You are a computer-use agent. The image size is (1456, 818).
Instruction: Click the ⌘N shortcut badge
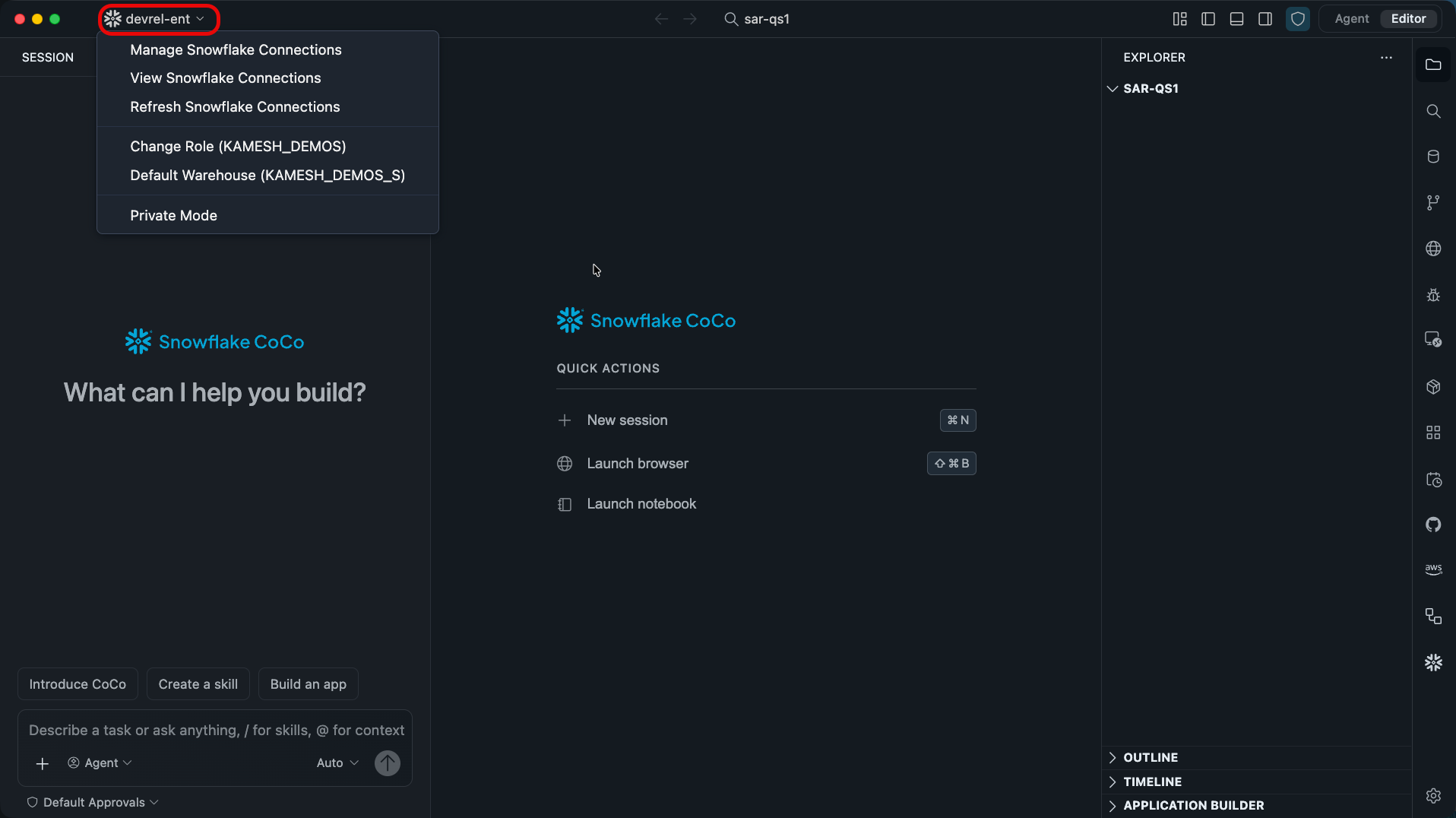pyautogui.click(x=958, y=420)
